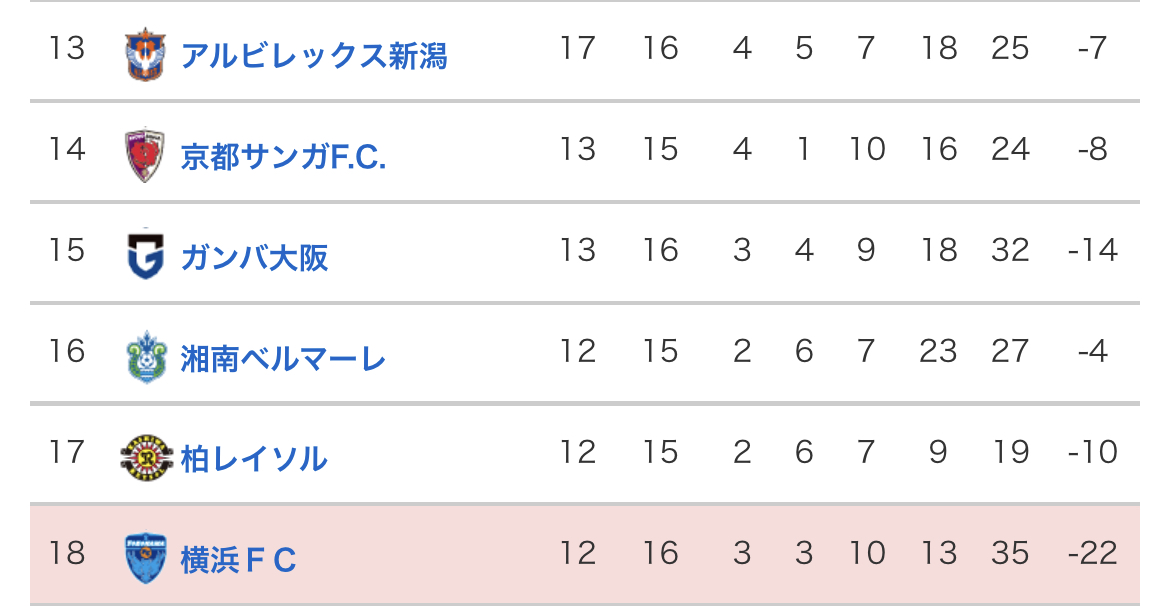1170x613 pixels.
Task: Click the Kyoto Sanga F.C. crest icon
Action: point(145,156)
